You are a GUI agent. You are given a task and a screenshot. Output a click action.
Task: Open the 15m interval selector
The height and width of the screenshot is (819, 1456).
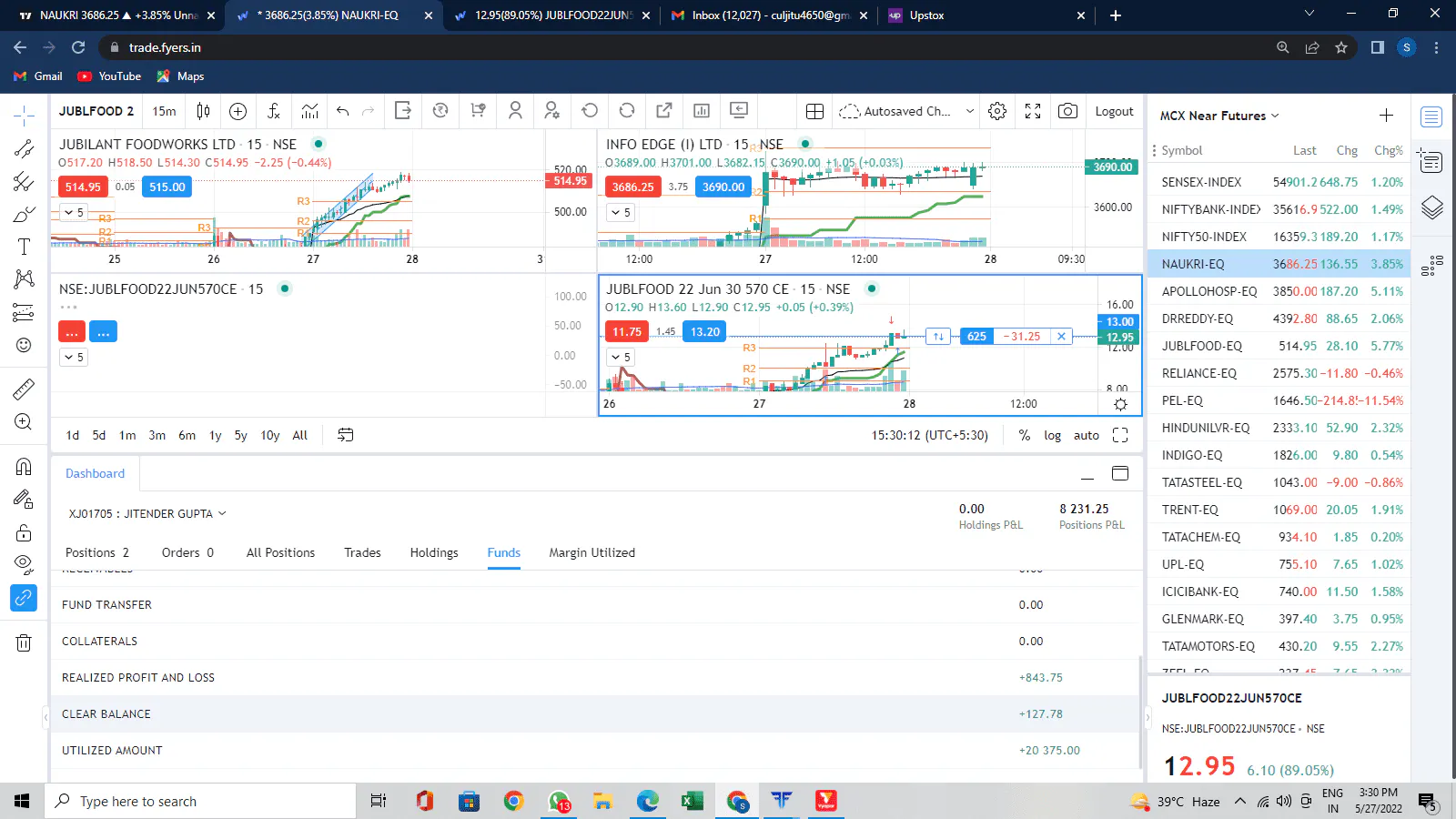coord(164,111)
